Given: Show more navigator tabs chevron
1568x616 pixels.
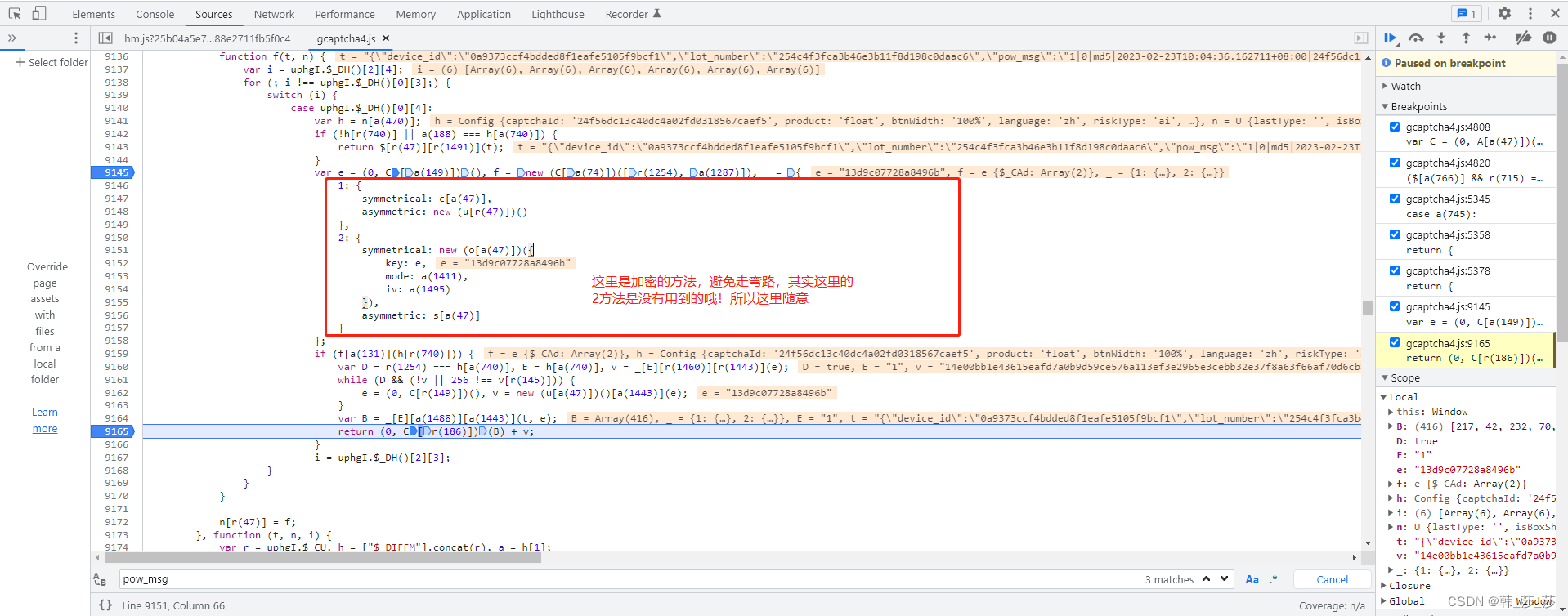Looking at the screenshot, I should pyautogui.click(x=12, y=38).
